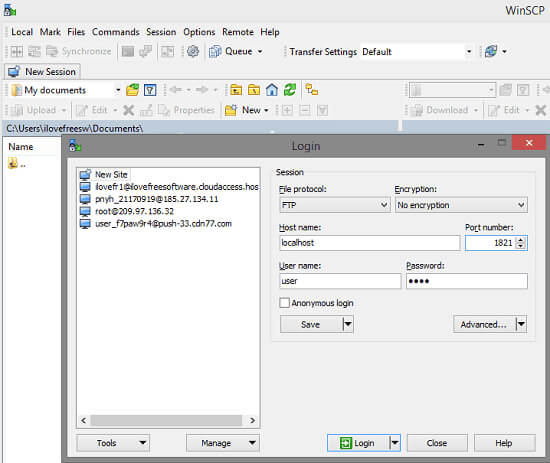Open the Help menu
The image size is (550, 463).
pyautogui.click(x=270, y=32)
